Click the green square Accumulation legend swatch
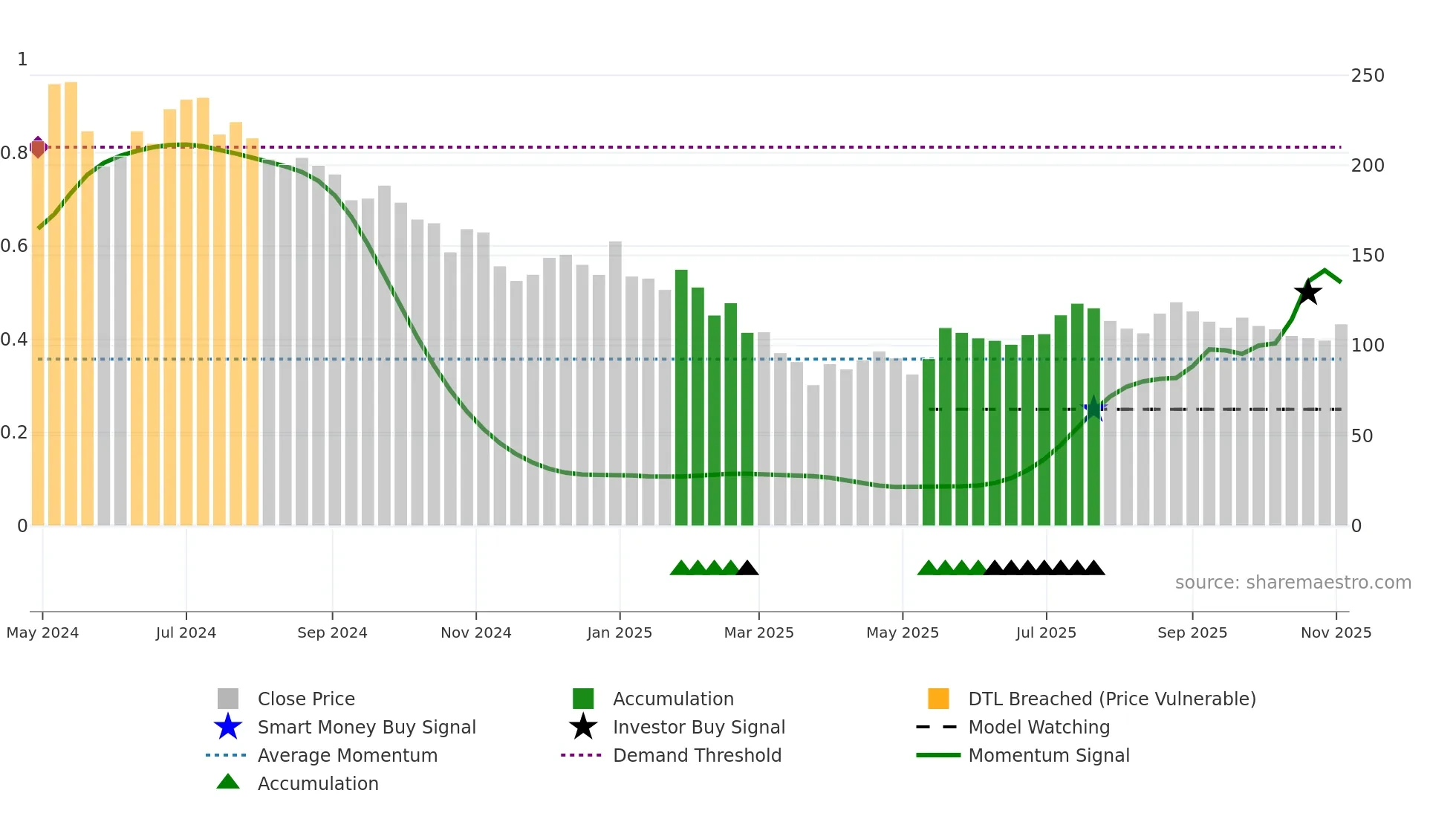 tap(583, 699)
